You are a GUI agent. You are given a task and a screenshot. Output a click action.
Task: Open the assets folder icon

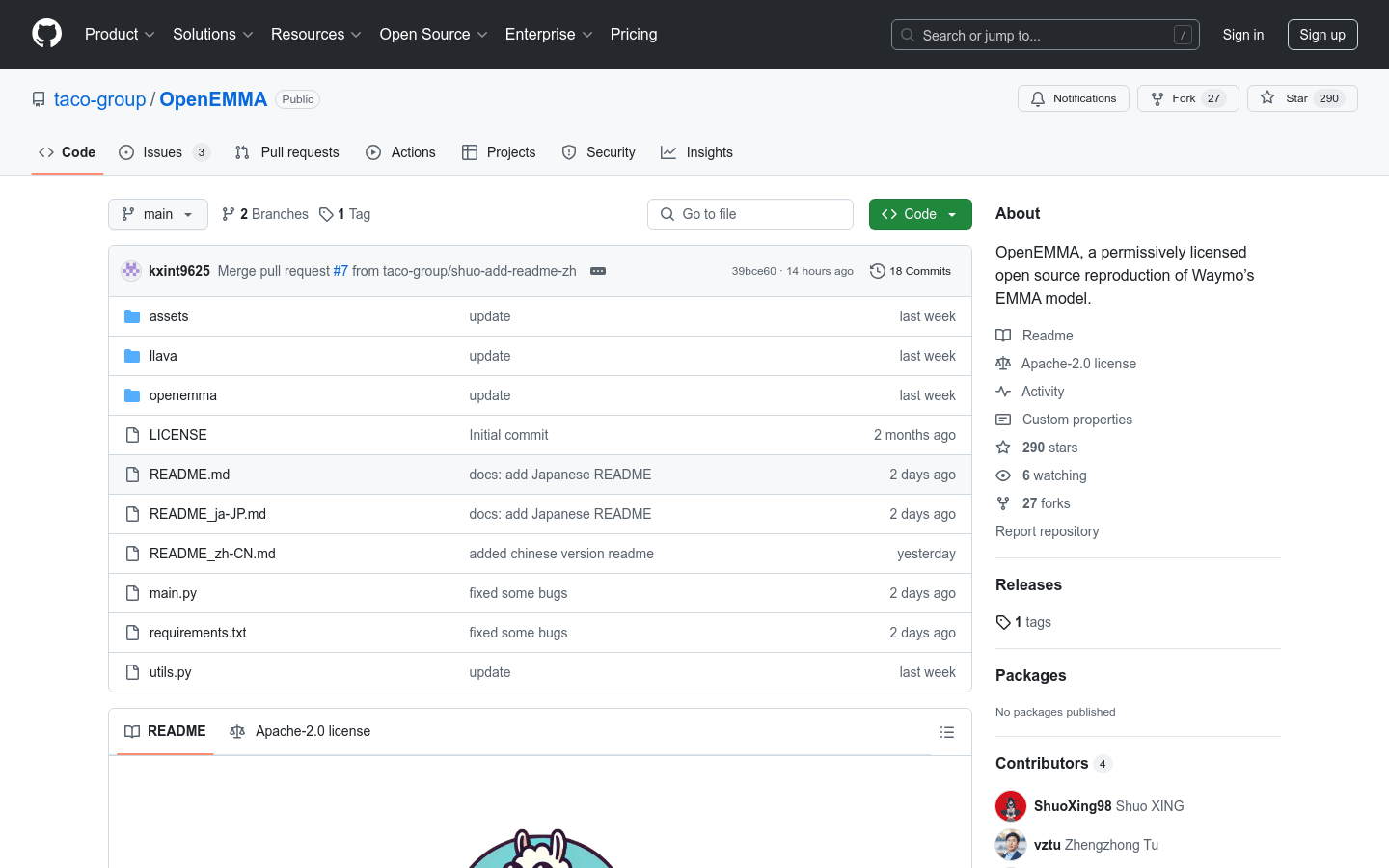(132, 315)
